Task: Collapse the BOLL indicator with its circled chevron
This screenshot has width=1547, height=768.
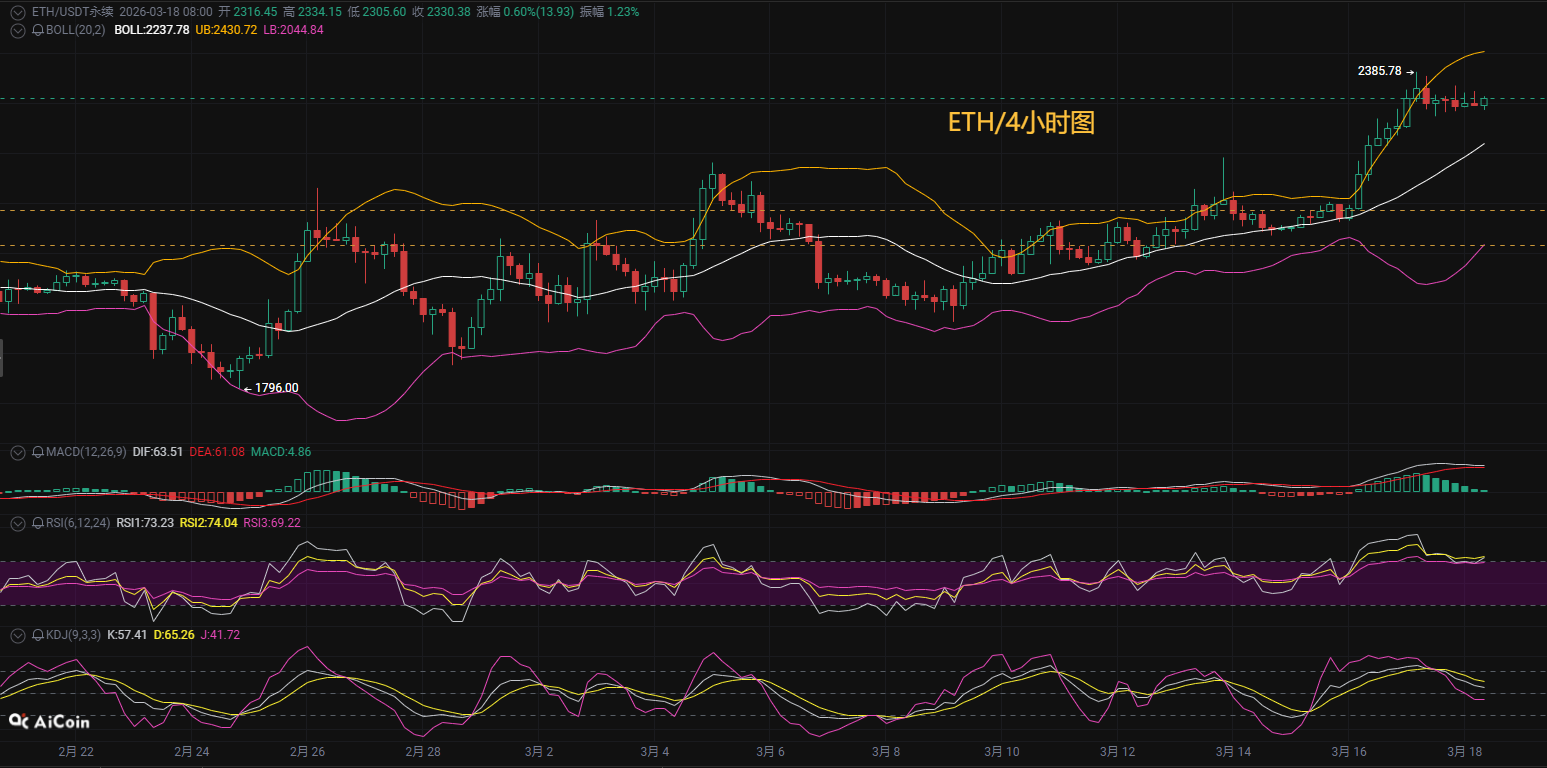Action: (x=18, y=30)
